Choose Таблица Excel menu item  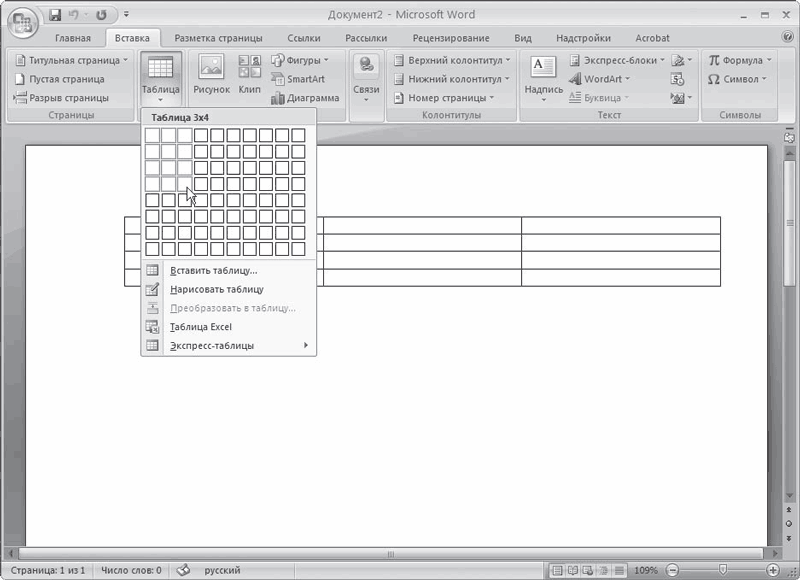coord(229,327)
